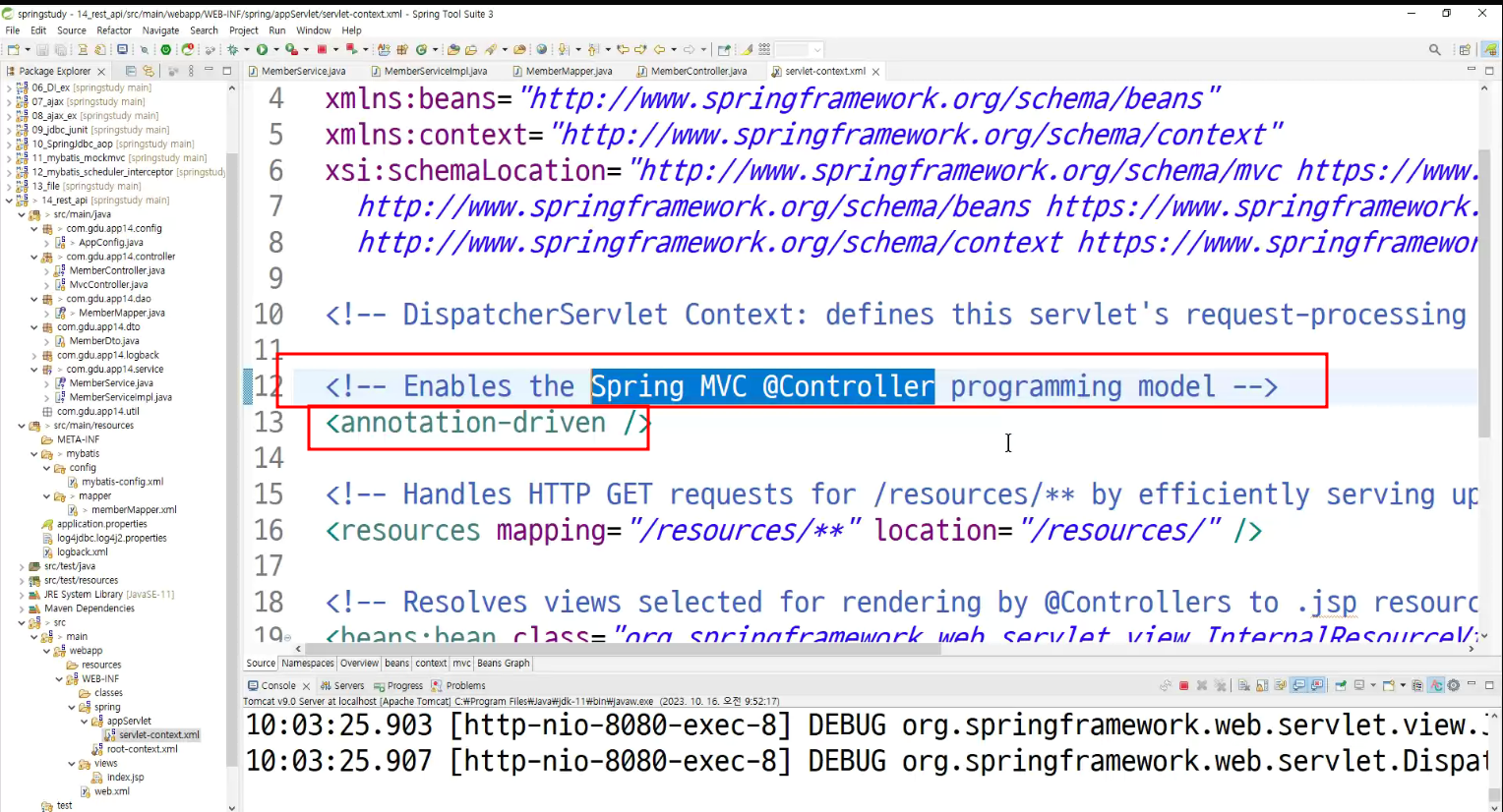Open the Project menu
This screenshot has height=812, width=1503.
pos(244,30)
